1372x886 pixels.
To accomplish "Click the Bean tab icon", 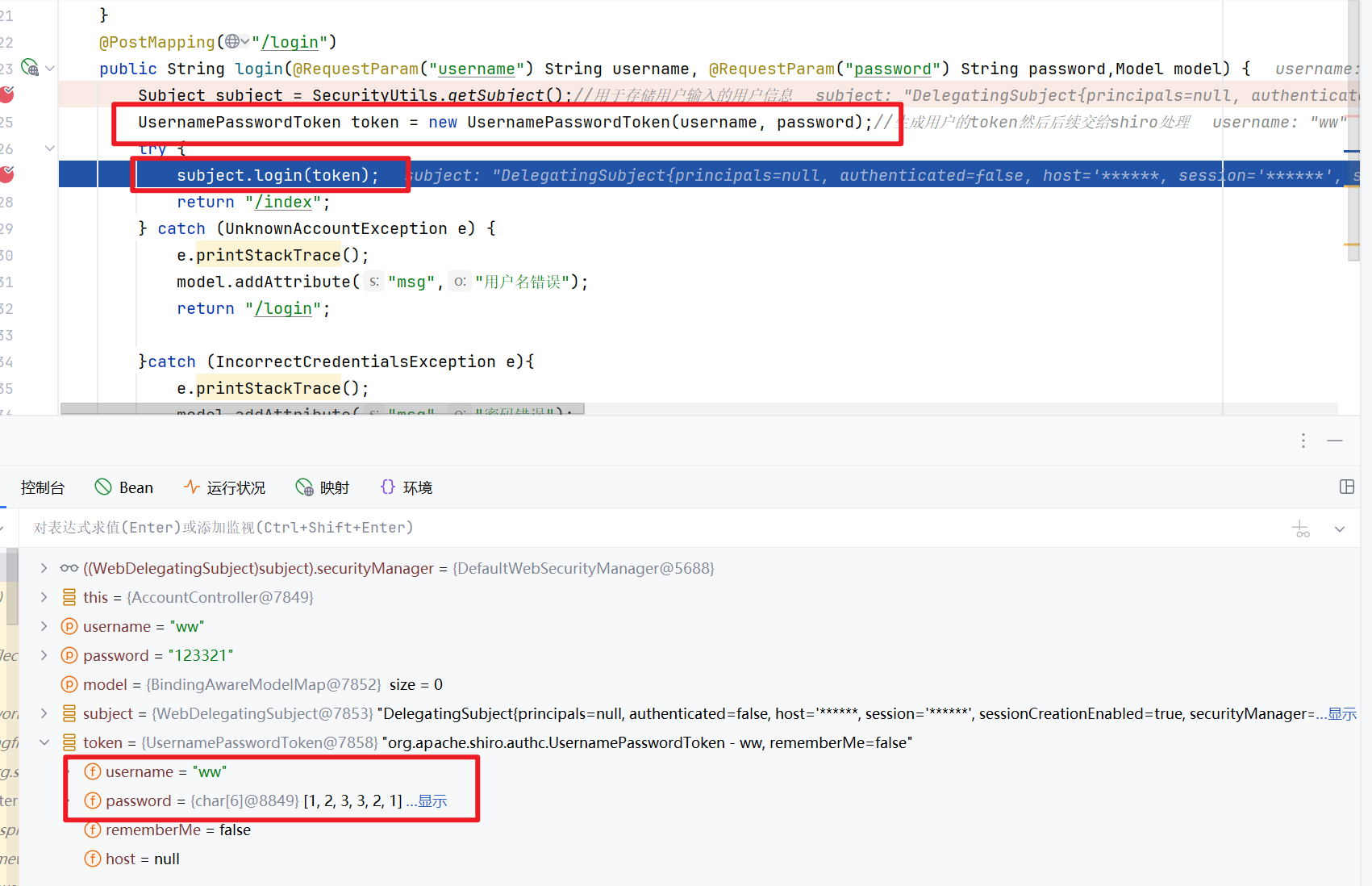I will point(103,487).
